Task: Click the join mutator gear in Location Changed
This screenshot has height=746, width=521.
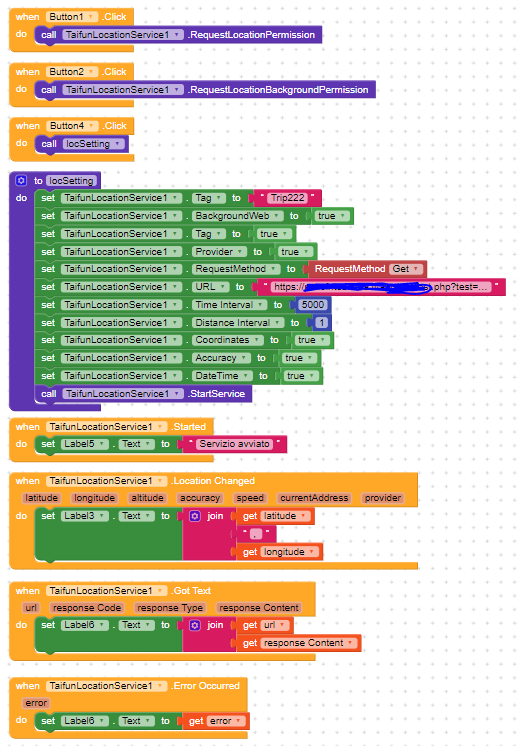Action: pos(195,516)
